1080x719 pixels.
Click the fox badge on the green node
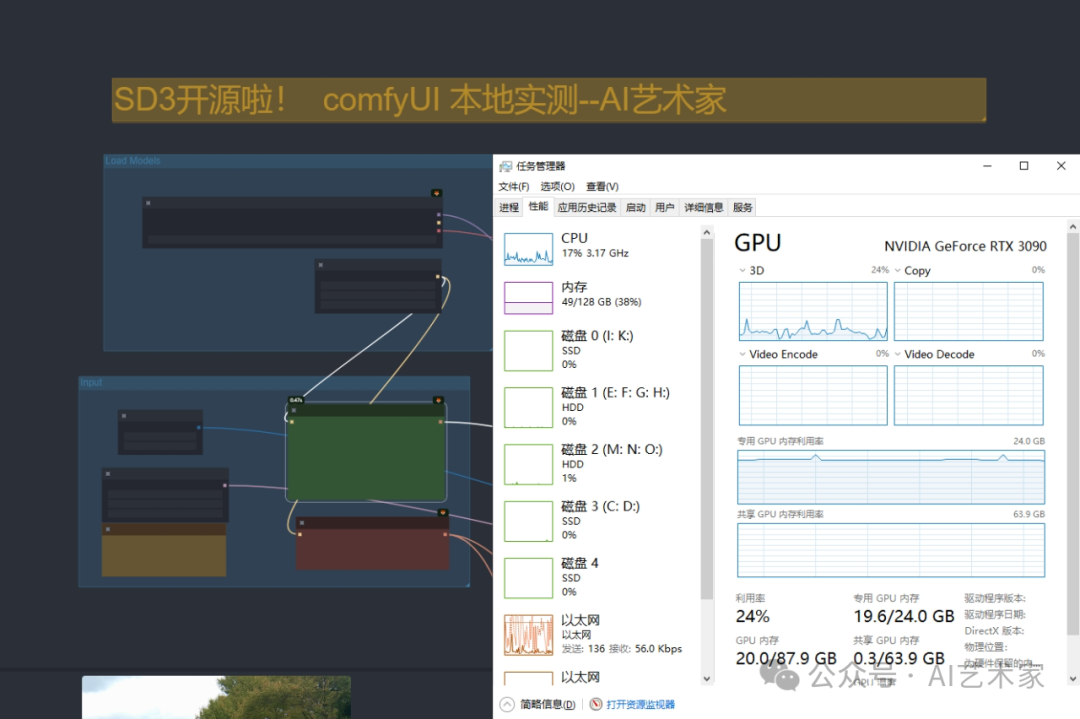[438, 400]
